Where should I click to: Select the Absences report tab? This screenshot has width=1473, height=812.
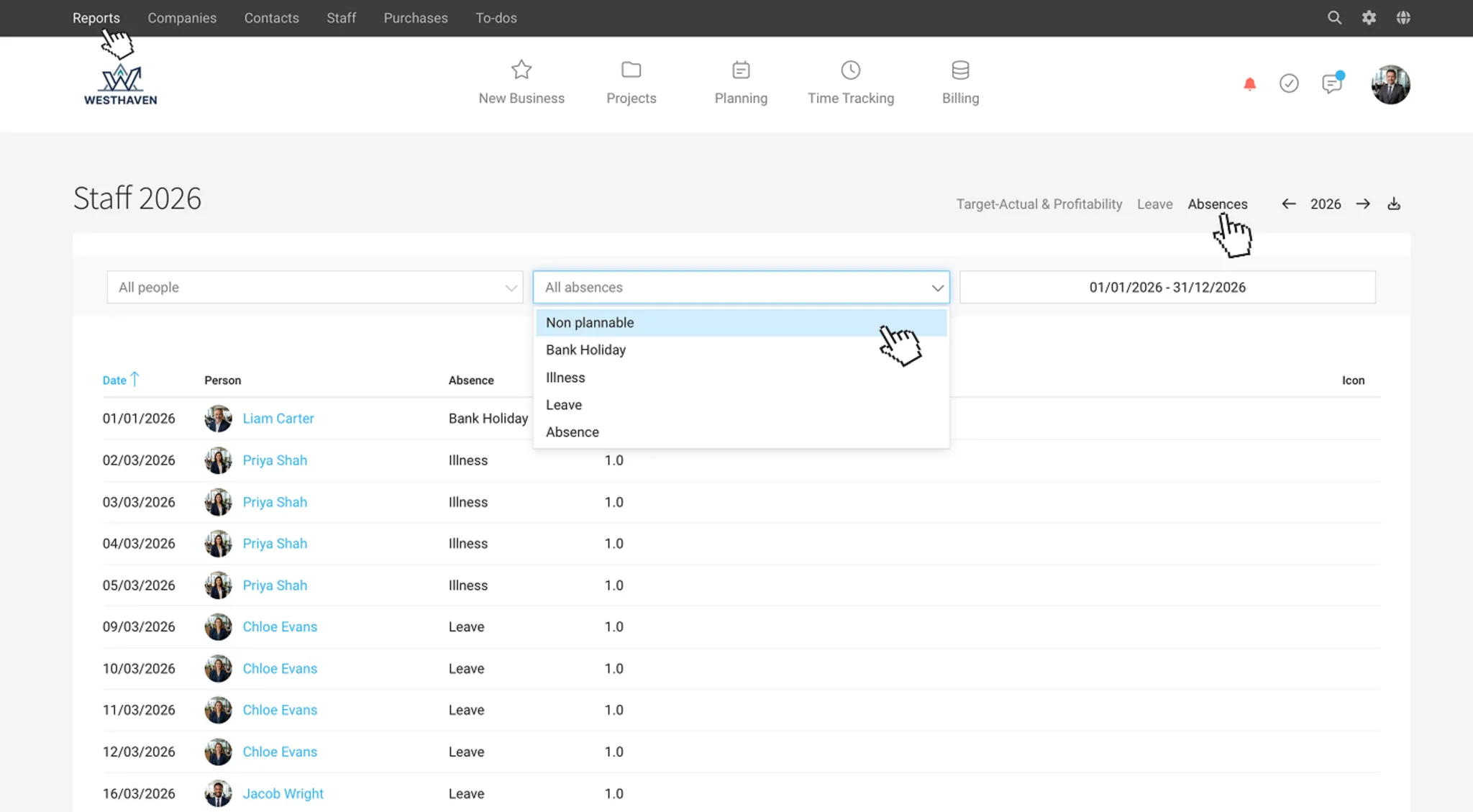(1218, 204)
